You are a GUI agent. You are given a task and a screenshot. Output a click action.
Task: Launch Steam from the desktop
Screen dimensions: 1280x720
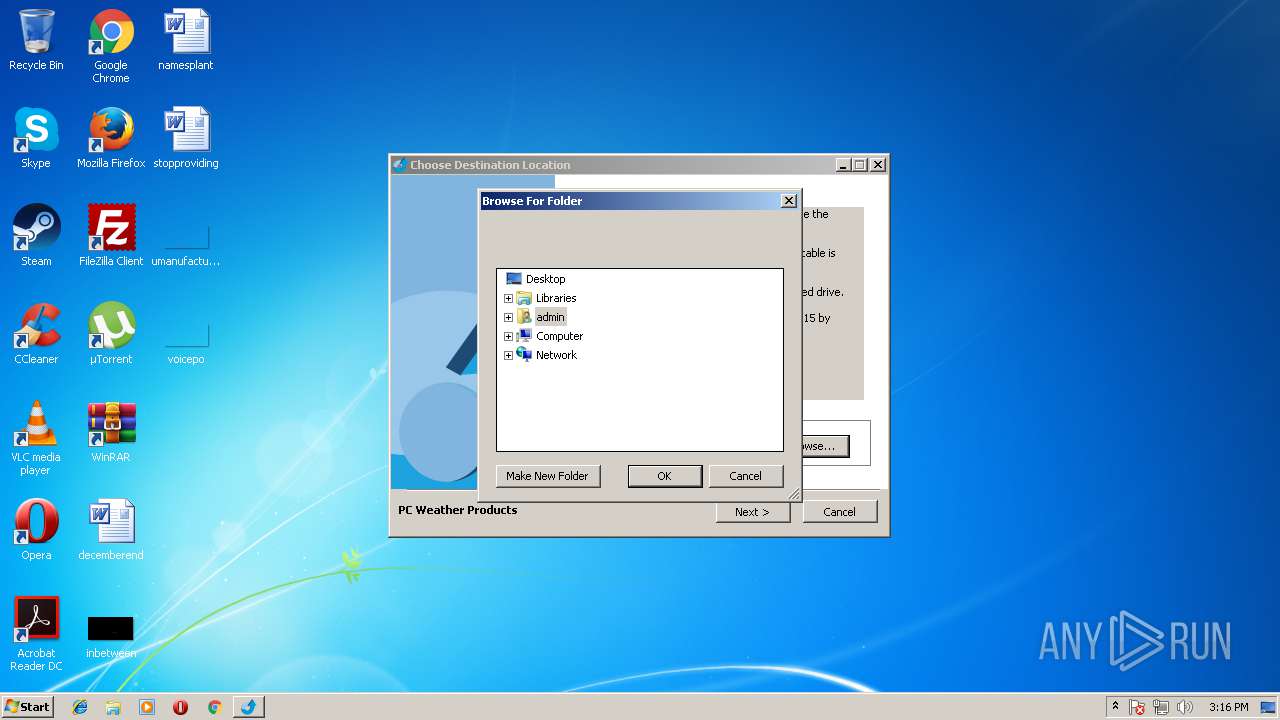pyautogui.click(x=36, y=236)
